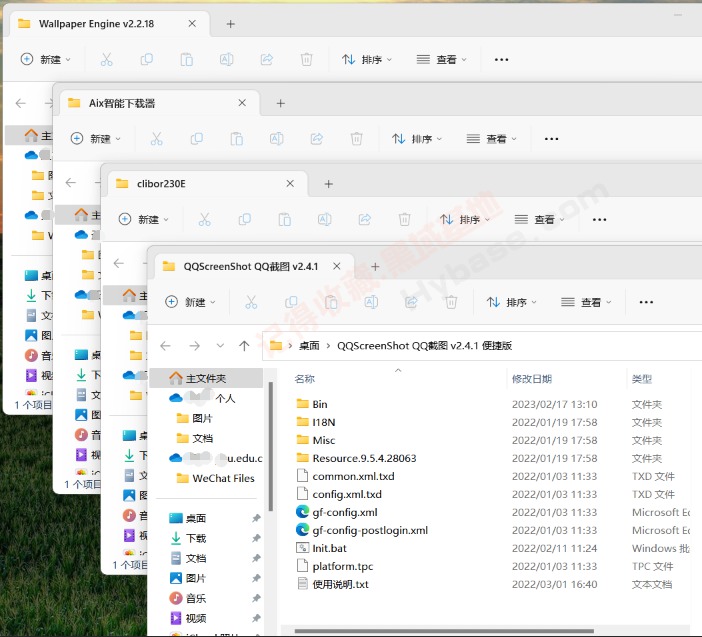Click Rename icon in Wallpaper Engine window

[227, 60]
